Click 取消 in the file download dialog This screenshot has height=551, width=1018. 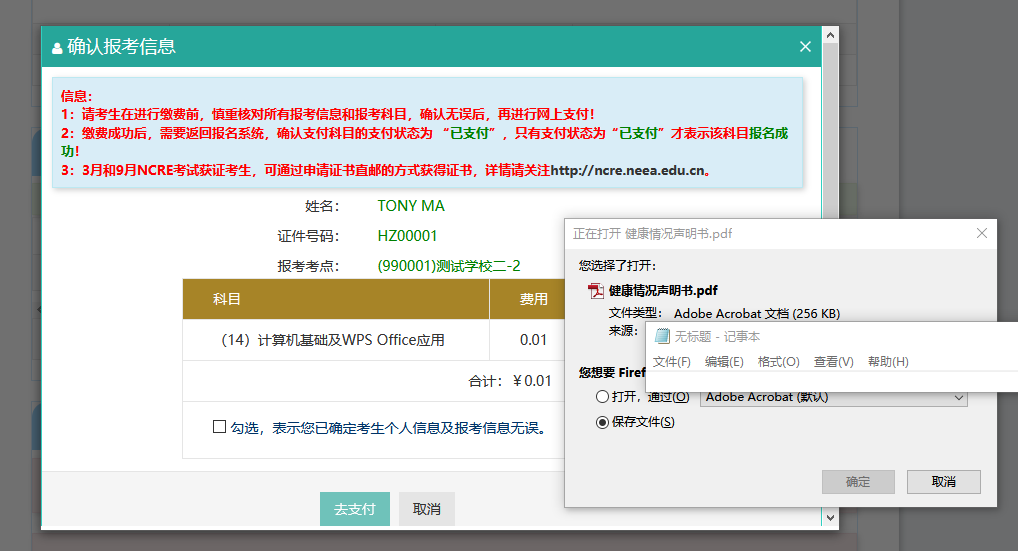click(x=943, y=482)
